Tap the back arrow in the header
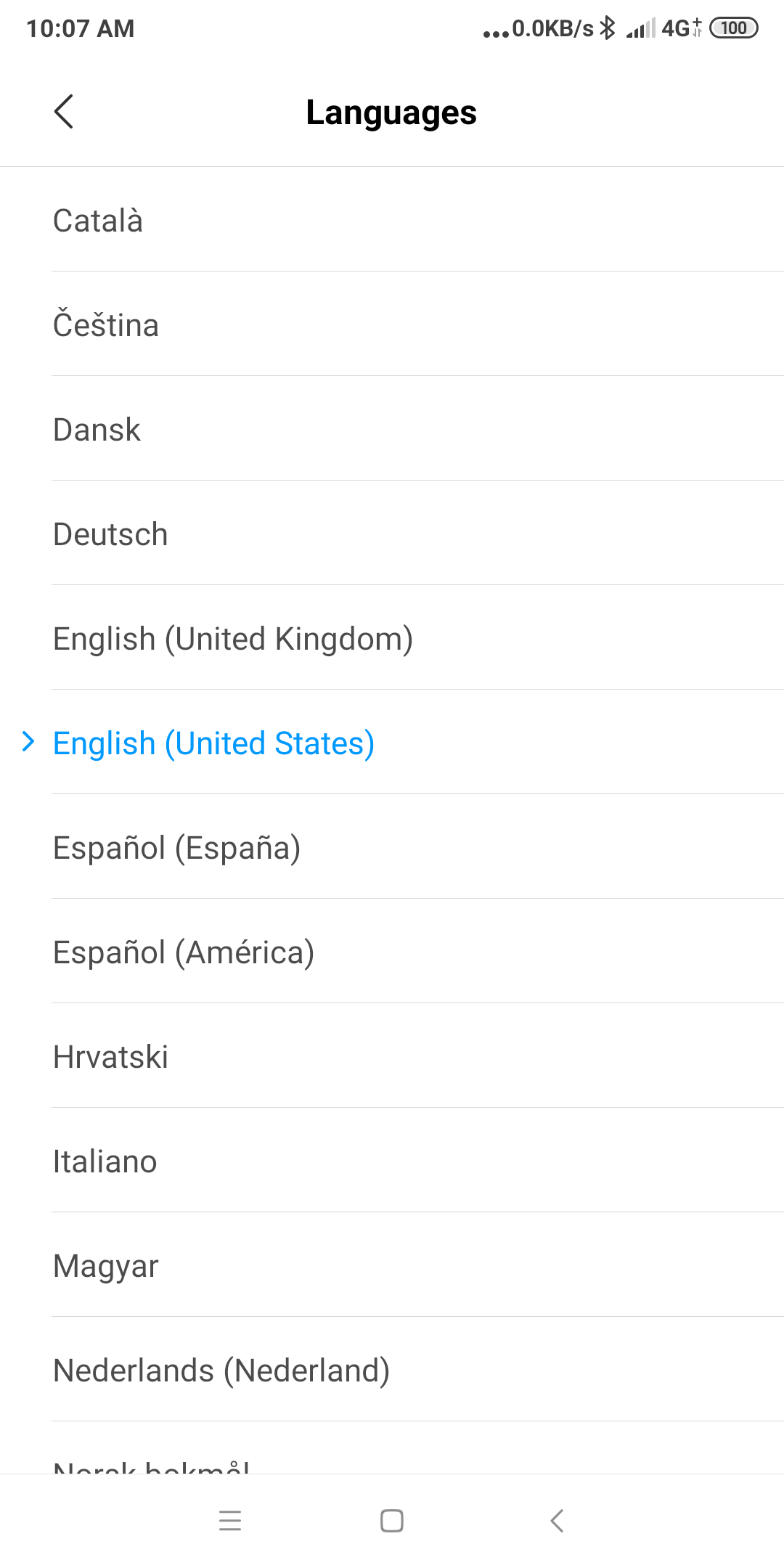784x1568 pixels. click(x=64, y=112)
